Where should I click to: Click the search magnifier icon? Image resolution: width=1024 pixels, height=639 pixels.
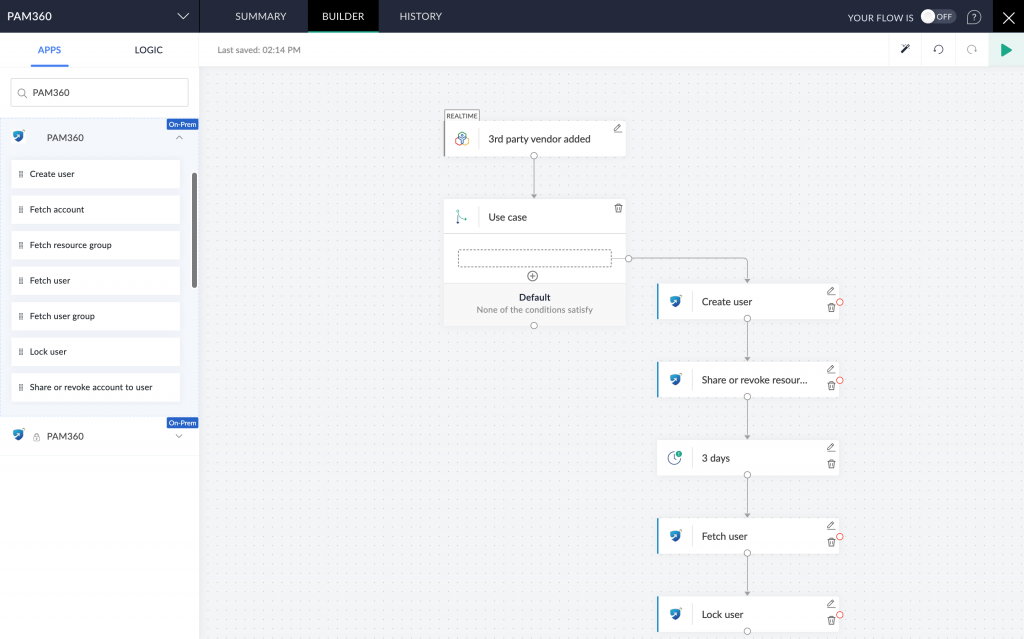pos(22,93)
